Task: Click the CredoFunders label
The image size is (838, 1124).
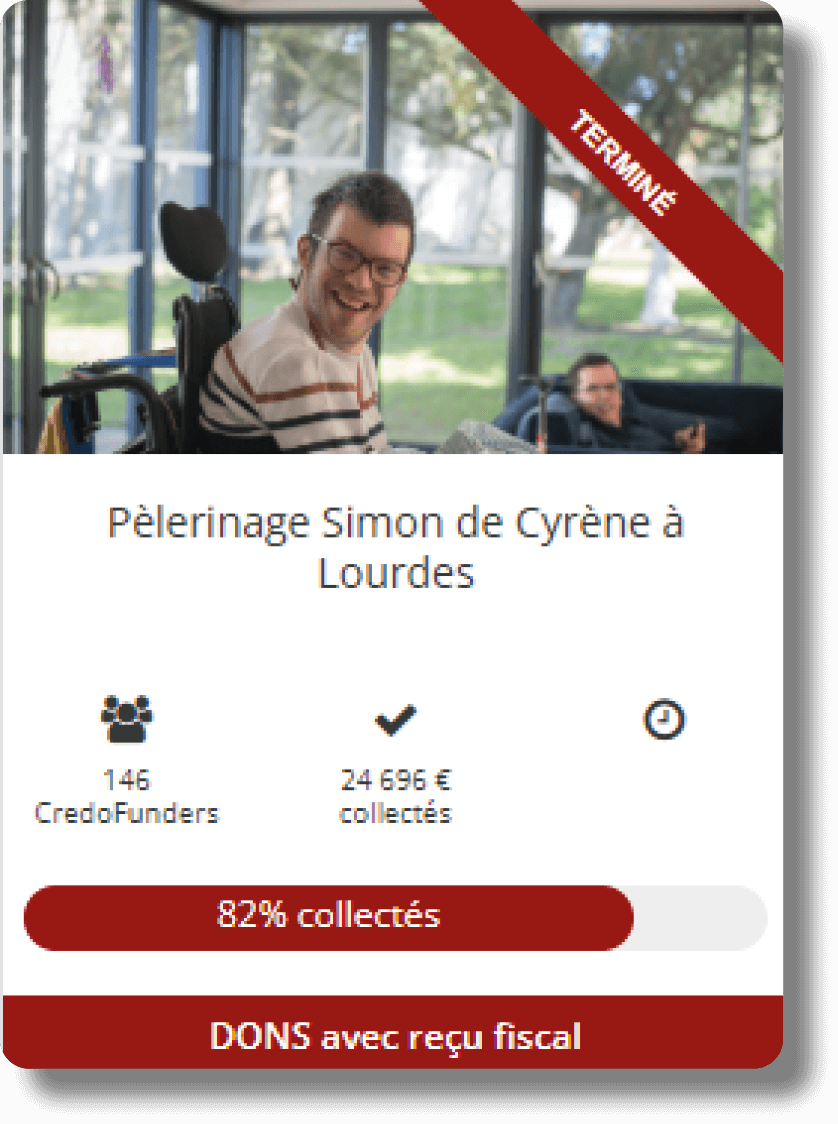Action: pos(127,813)
